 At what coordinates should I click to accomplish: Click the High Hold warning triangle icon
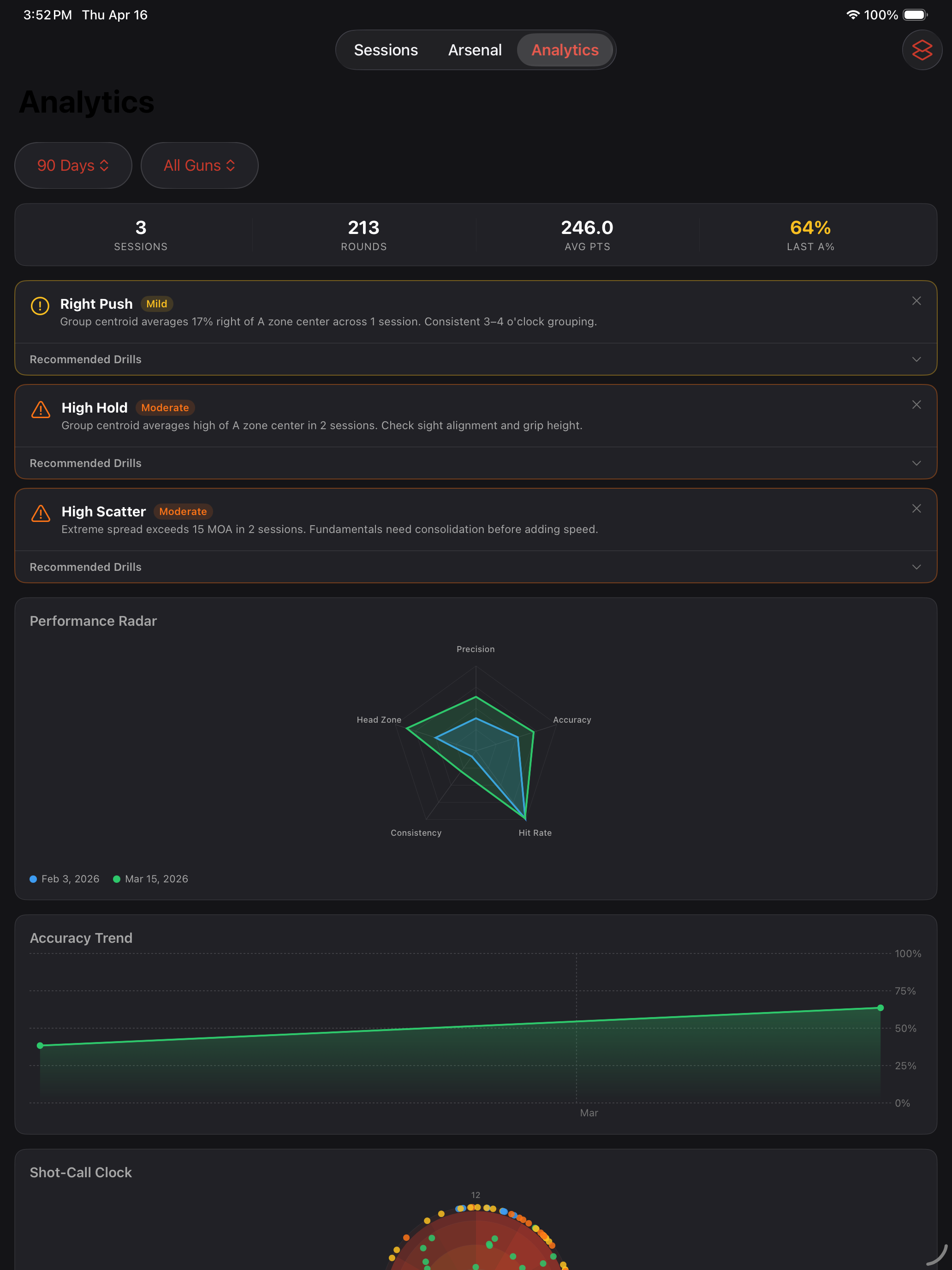coord(40,409)
